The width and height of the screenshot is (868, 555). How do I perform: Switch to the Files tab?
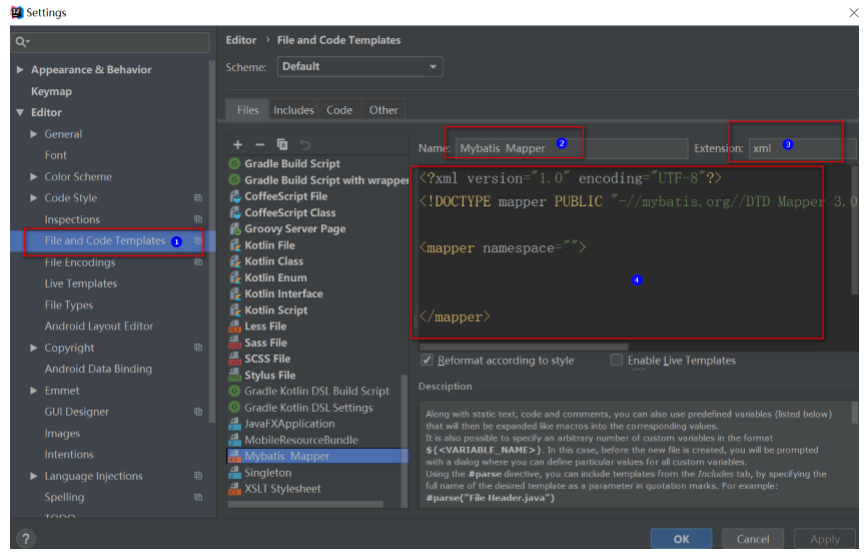(x=247, y=110)
